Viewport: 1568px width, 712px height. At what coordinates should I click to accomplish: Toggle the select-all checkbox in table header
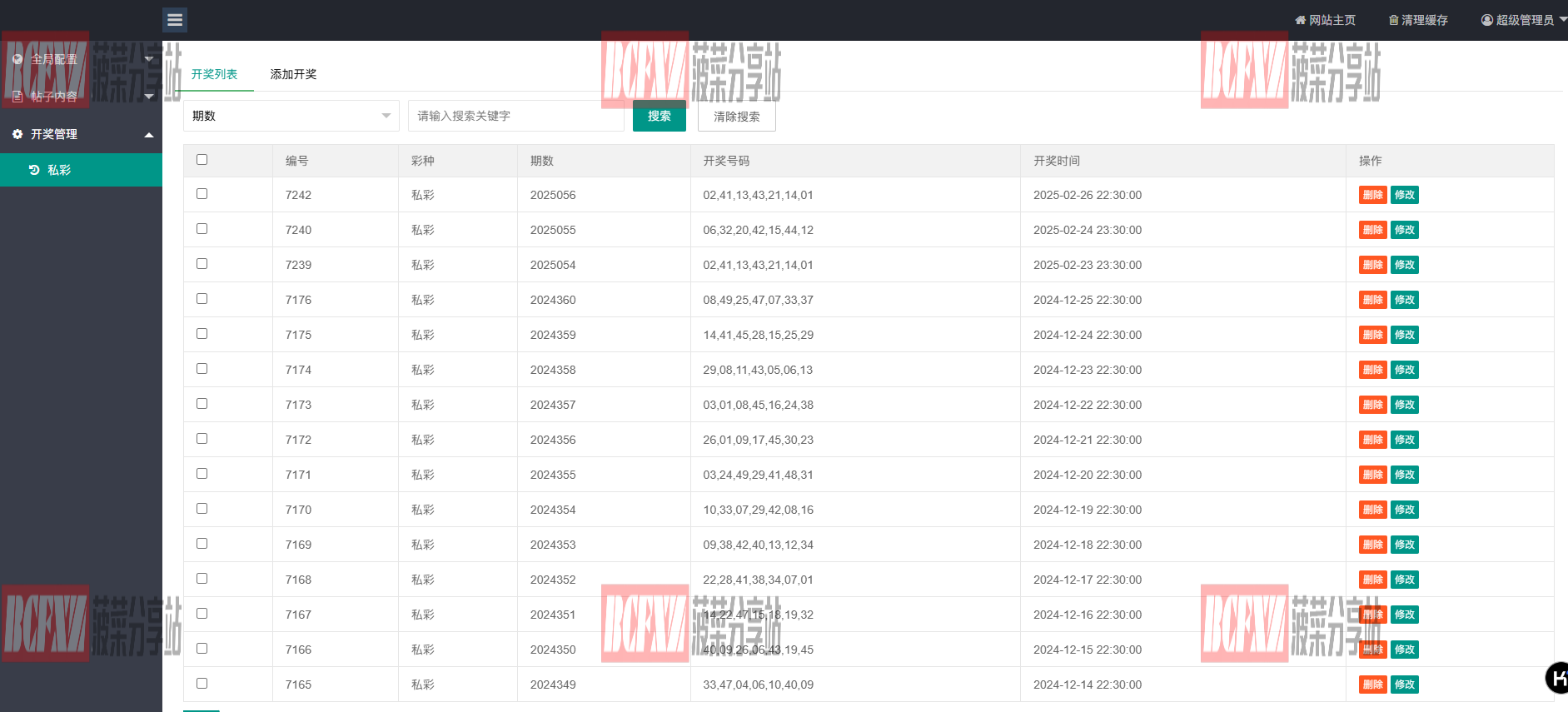[202, 160]
